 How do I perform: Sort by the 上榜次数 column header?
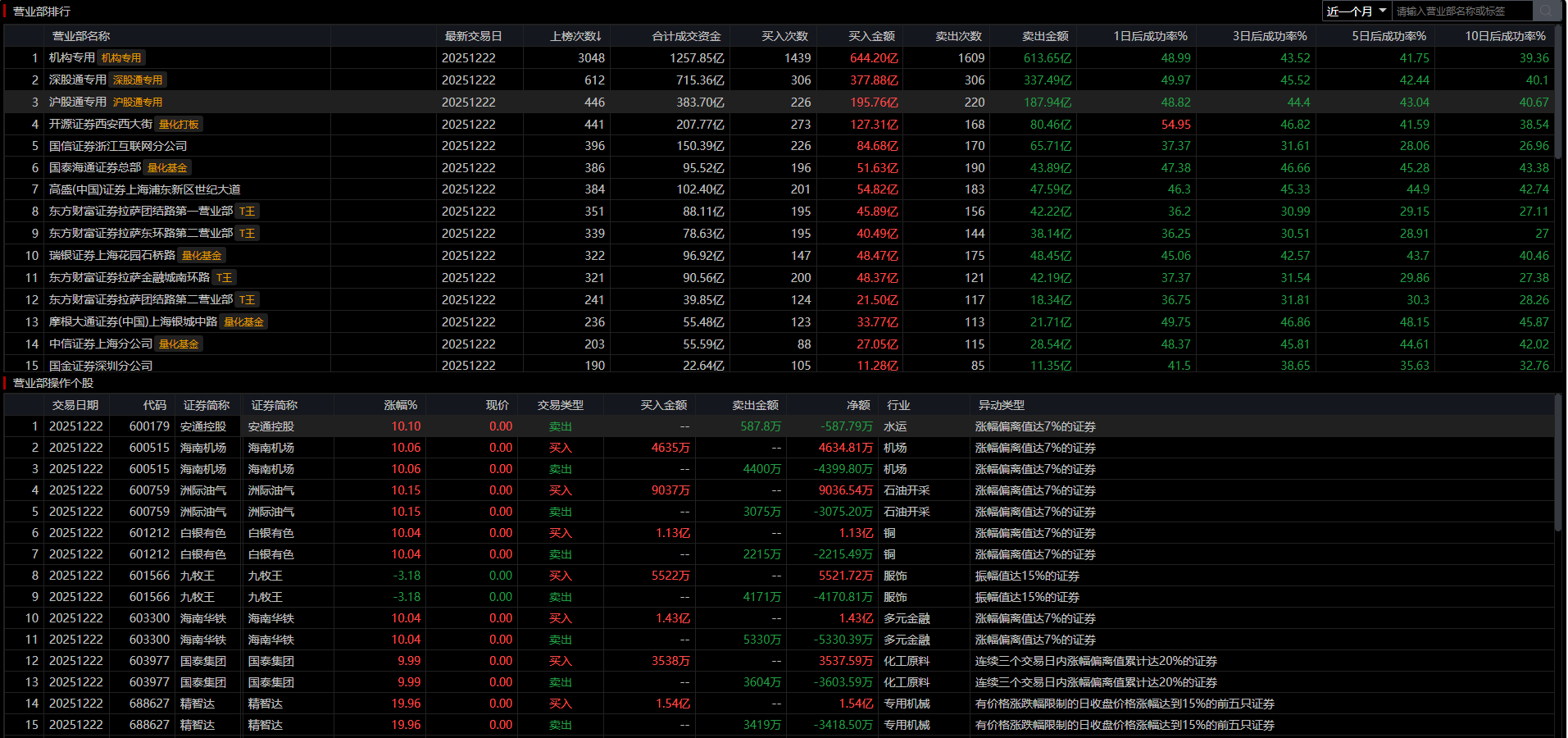click(x=575, y=36)
